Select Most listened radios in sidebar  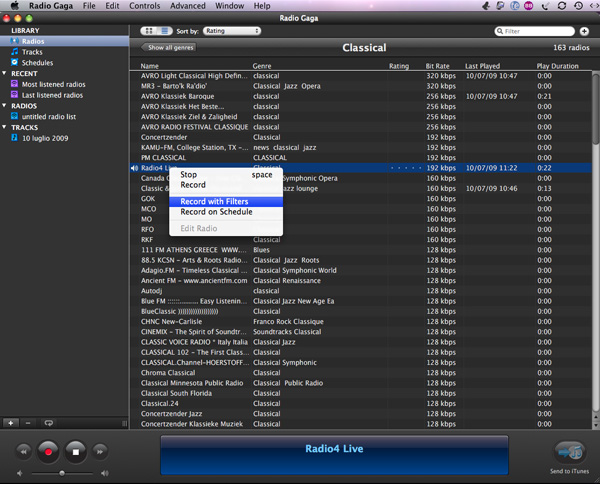[51, 84]
